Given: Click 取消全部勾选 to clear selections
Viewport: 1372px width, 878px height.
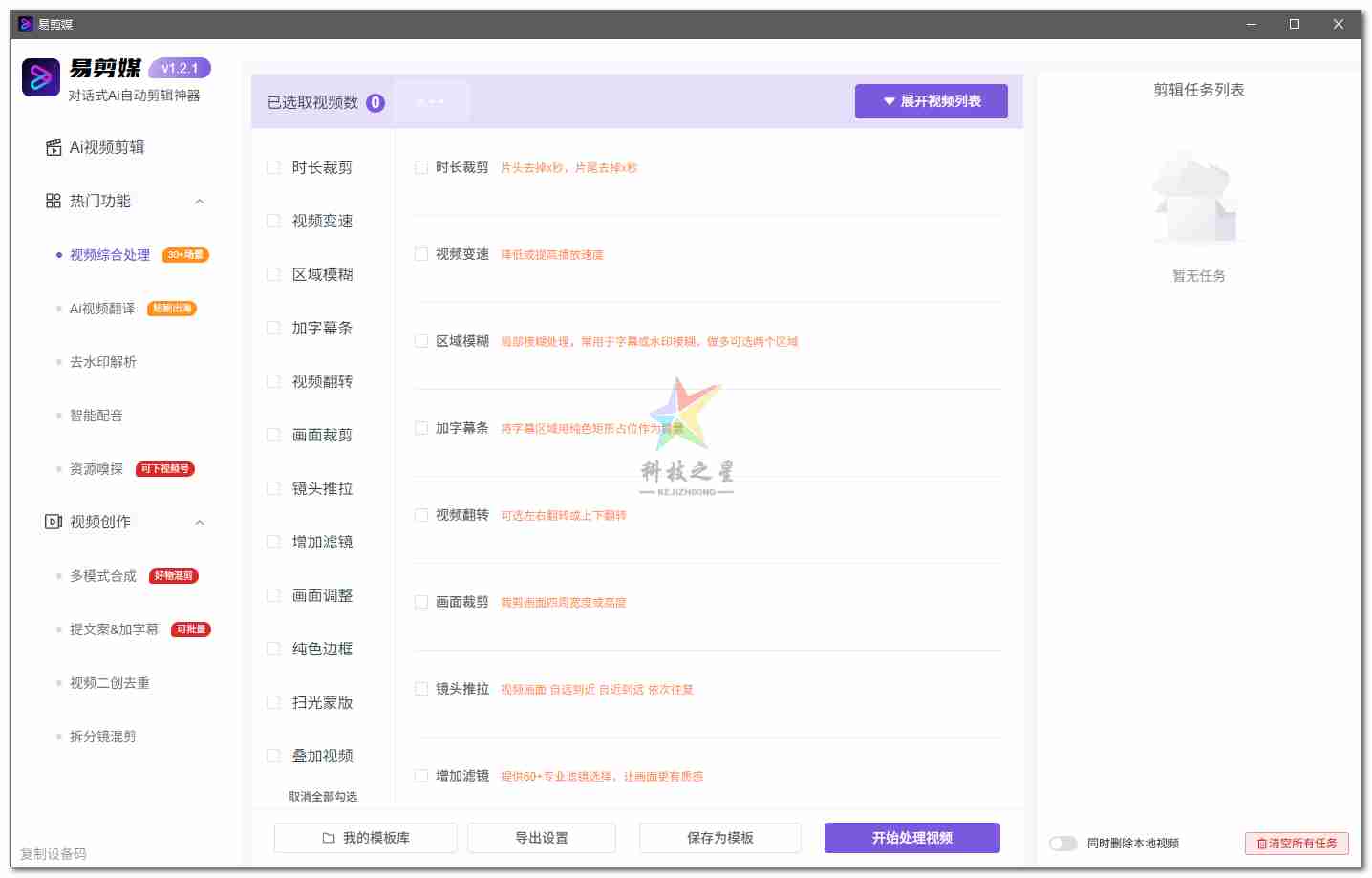Looking at the screenshot, I should 319,795.
